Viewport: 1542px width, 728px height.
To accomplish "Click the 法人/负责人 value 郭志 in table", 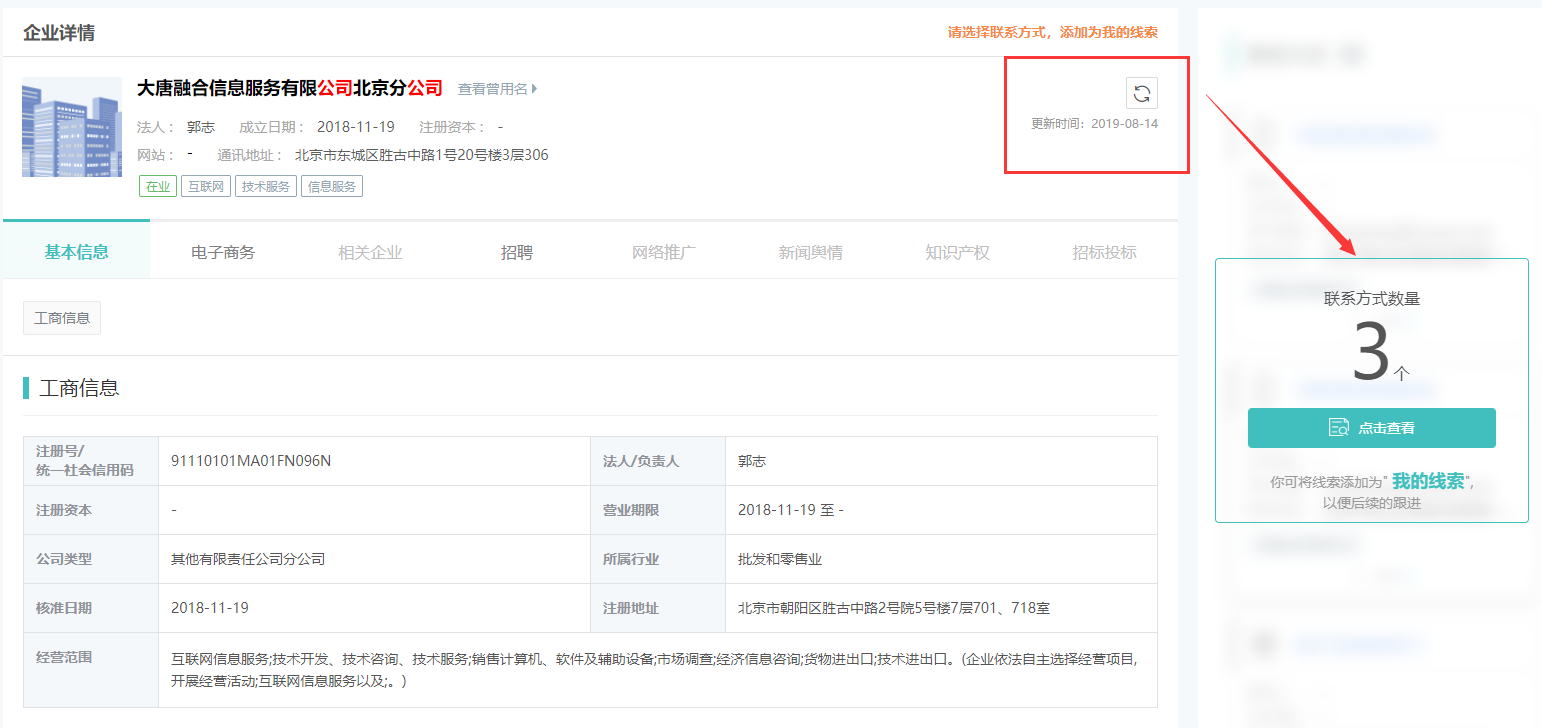I will [x=752, y=461].
